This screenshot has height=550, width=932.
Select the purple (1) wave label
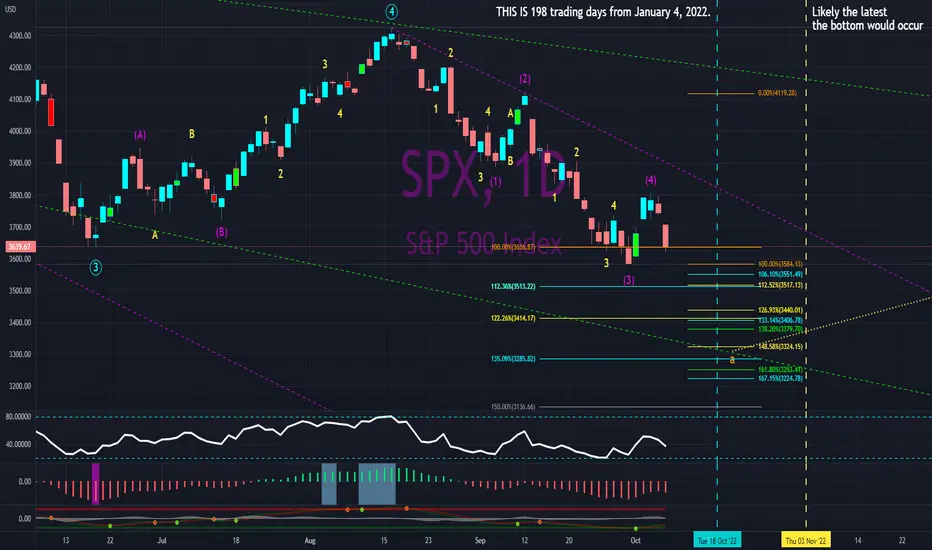496,181
